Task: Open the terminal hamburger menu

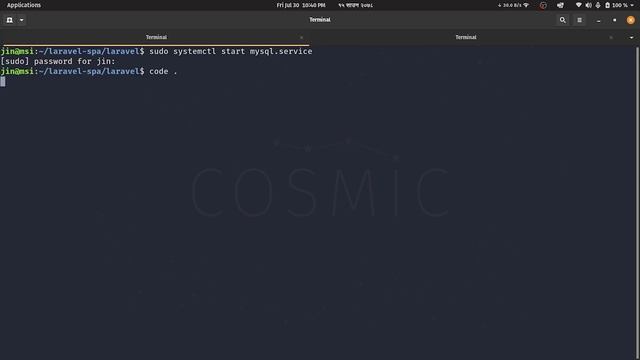Action: coord(579,20)
